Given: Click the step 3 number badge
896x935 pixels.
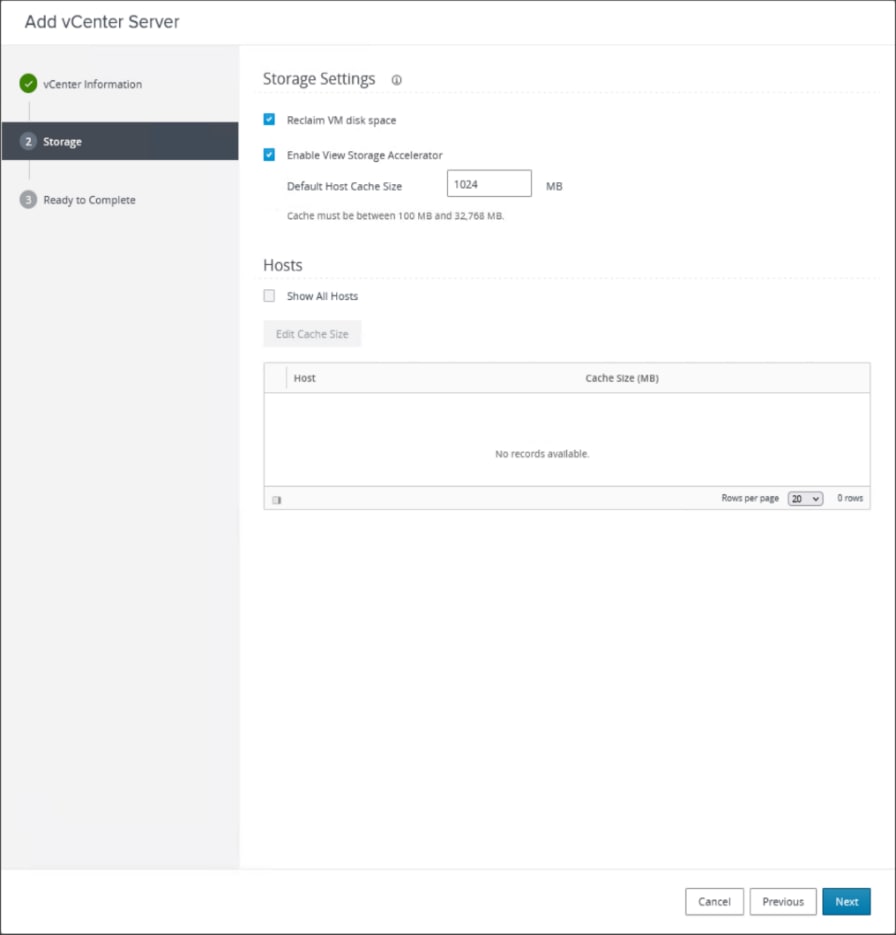Looking at the screenshot, I should pos(28,199).
